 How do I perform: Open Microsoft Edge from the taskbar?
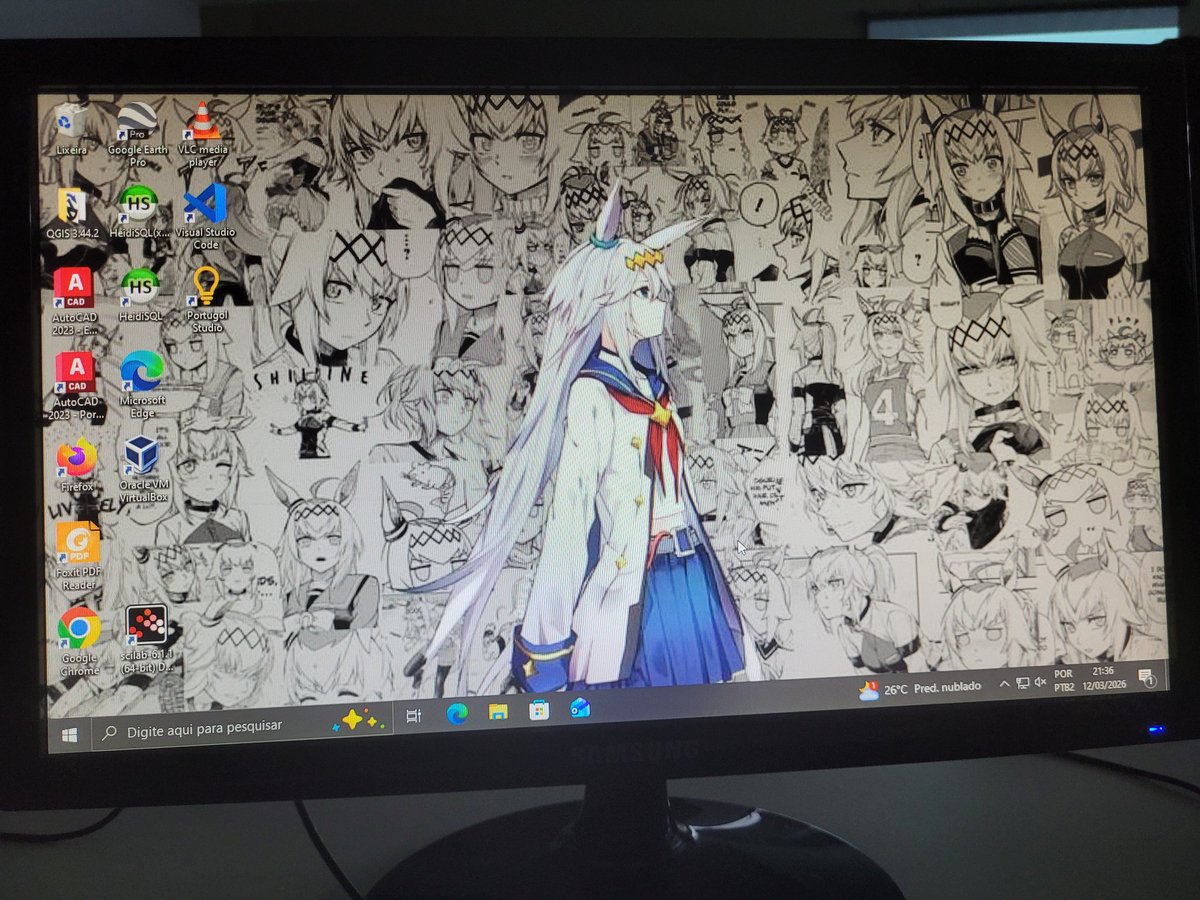[x=456, y=713]
